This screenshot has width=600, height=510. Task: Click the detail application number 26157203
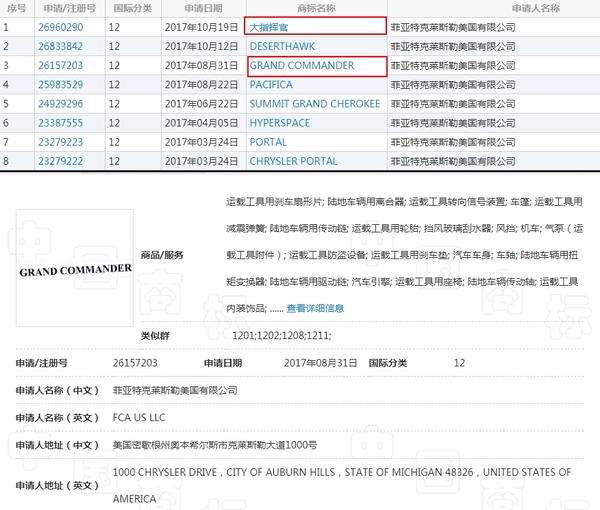(135, 363)
